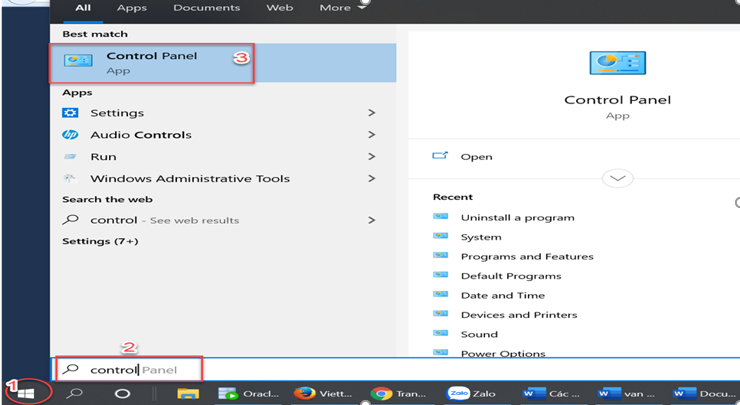This screenshot has width=740, height=405.
Task: Click the HP Audio Controls icon
Action: 70,135
